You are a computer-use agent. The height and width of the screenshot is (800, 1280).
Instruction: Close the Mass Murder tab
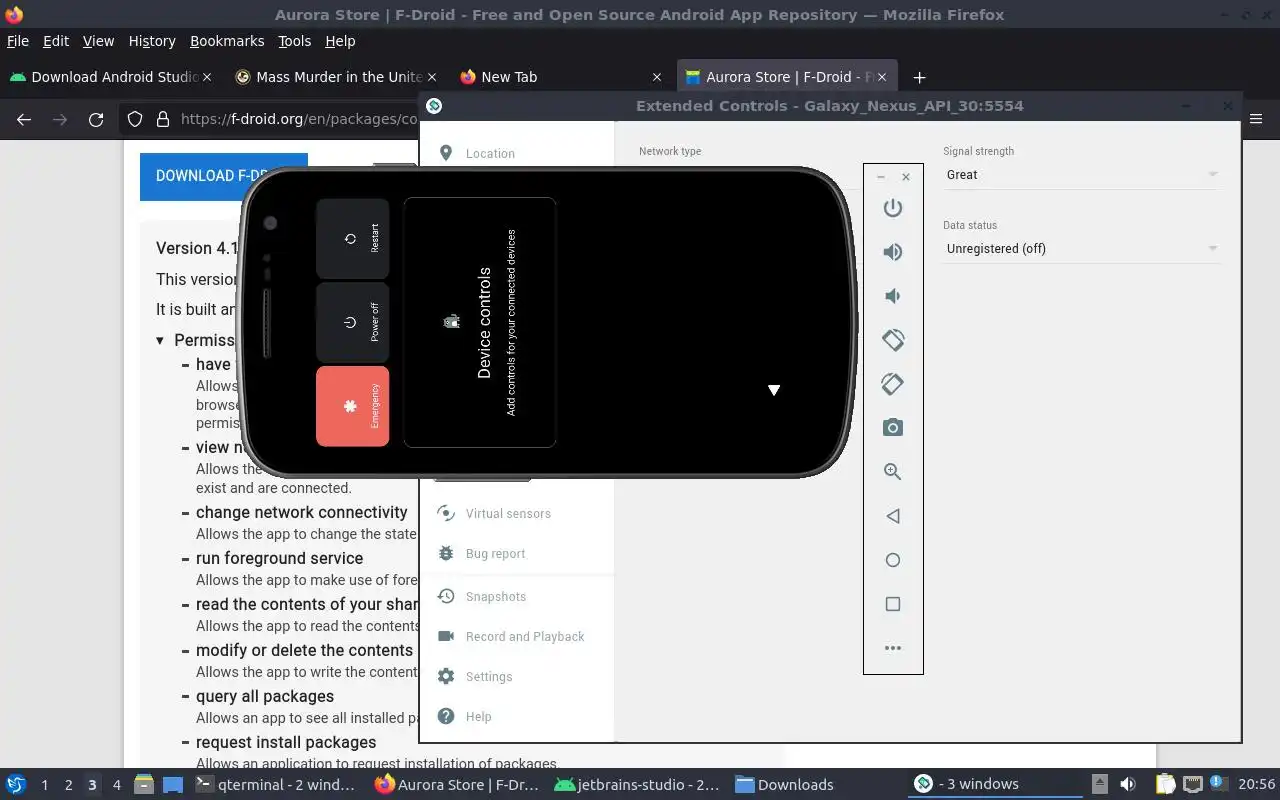432,77
